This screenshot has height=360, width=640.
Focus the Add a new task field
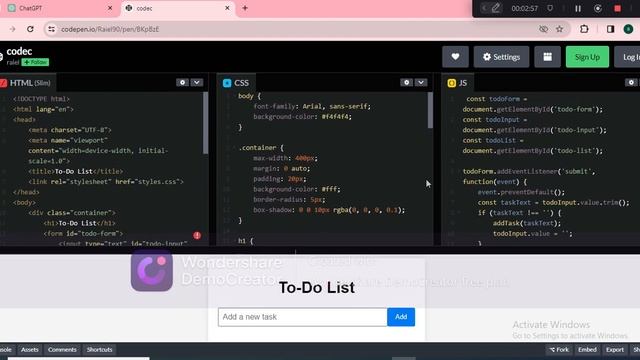point(302,317)
